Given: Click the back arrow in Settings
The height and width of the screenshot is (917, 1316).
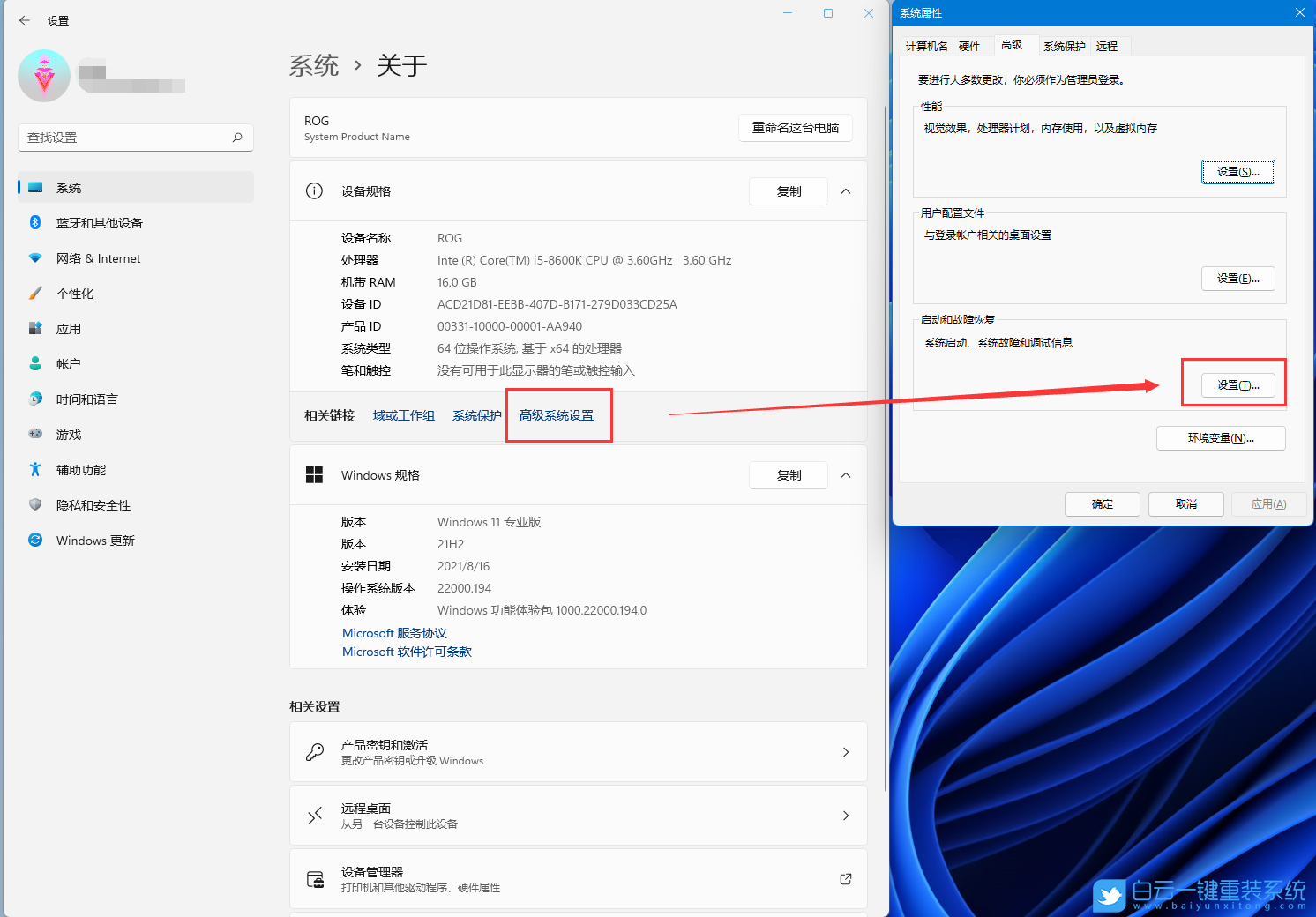Looking at the screenshot, I should click(24, 20).
